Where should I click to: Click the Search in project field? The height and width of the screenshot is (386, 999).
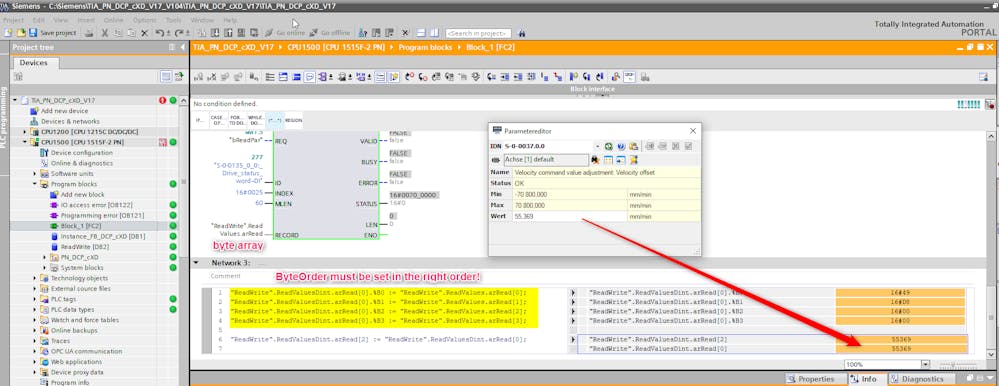[x=478, y=33]
